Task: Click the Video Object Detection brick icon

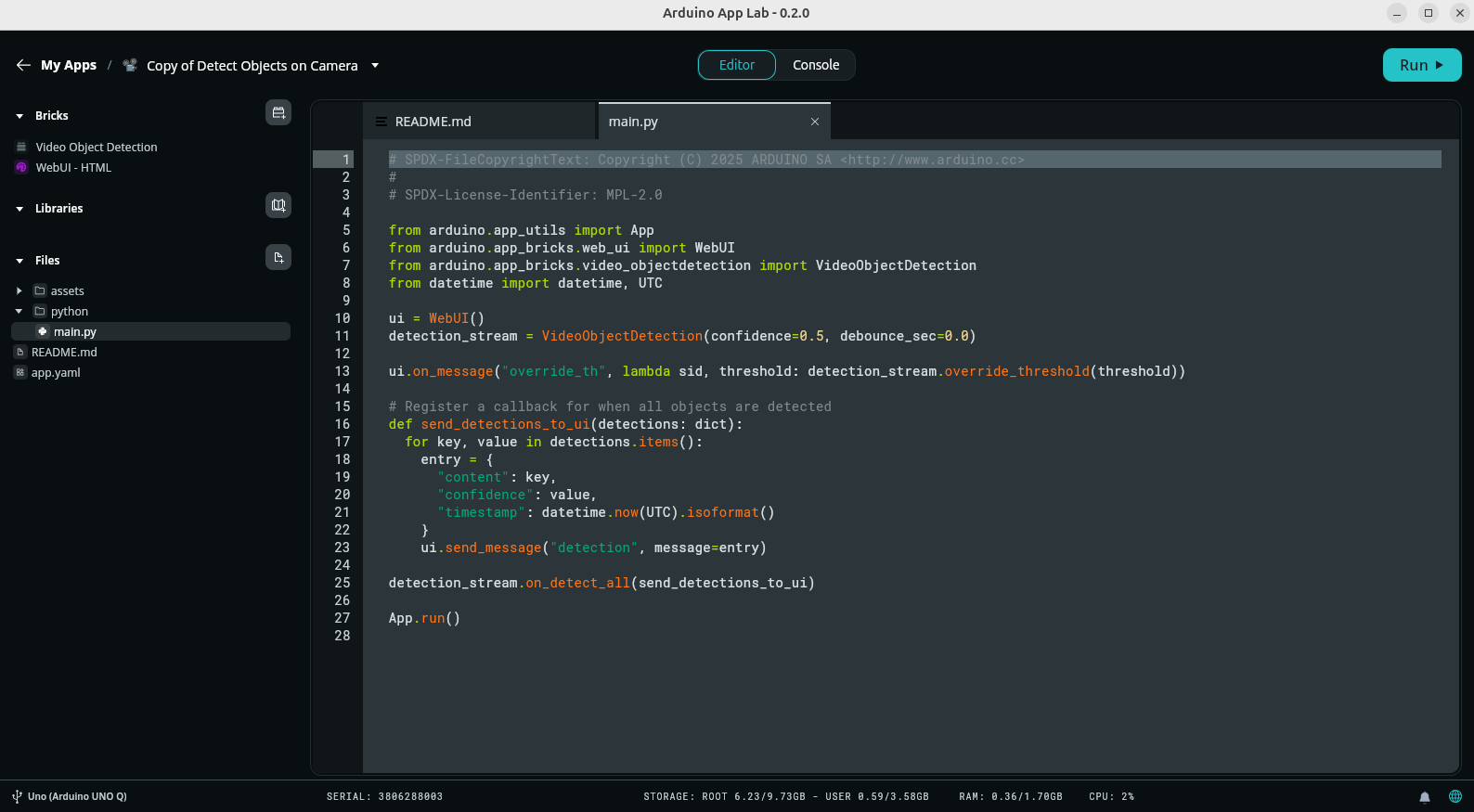Action: coord(21,147)
